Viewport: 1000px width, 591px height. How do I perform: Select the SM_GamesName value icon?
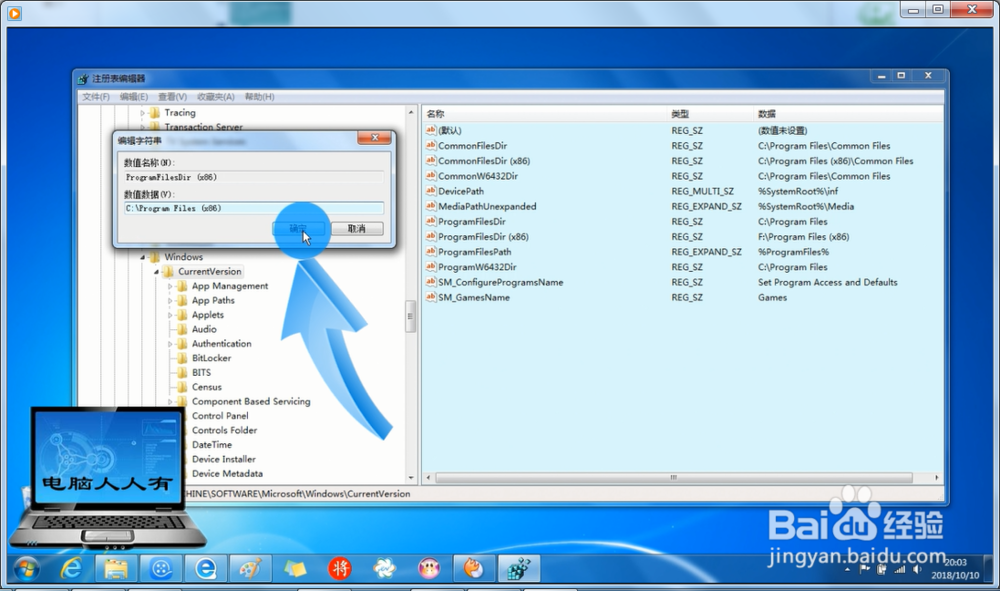tap(430, 297)
